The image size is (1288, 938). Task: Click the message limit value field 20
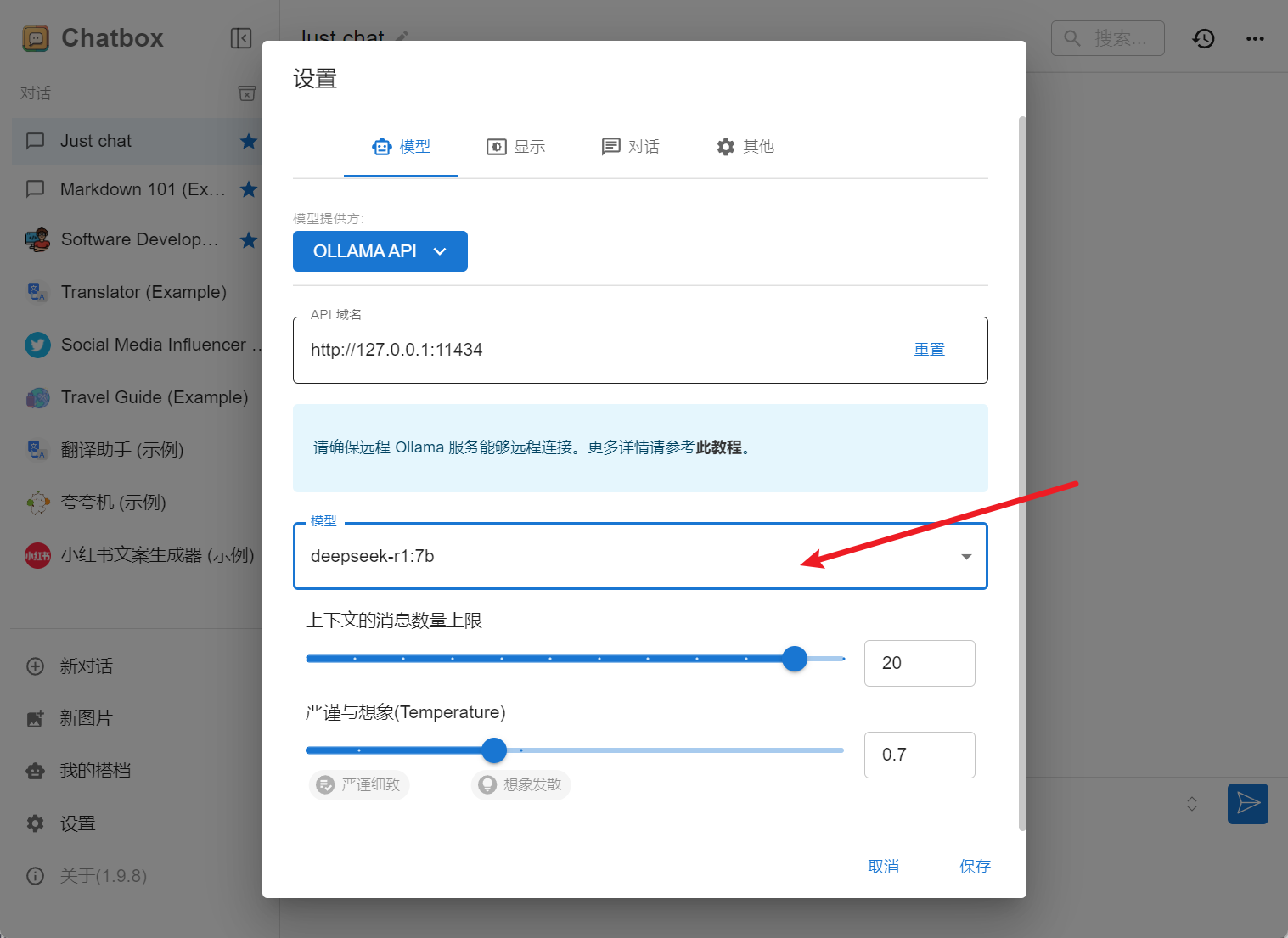point(920,663)
